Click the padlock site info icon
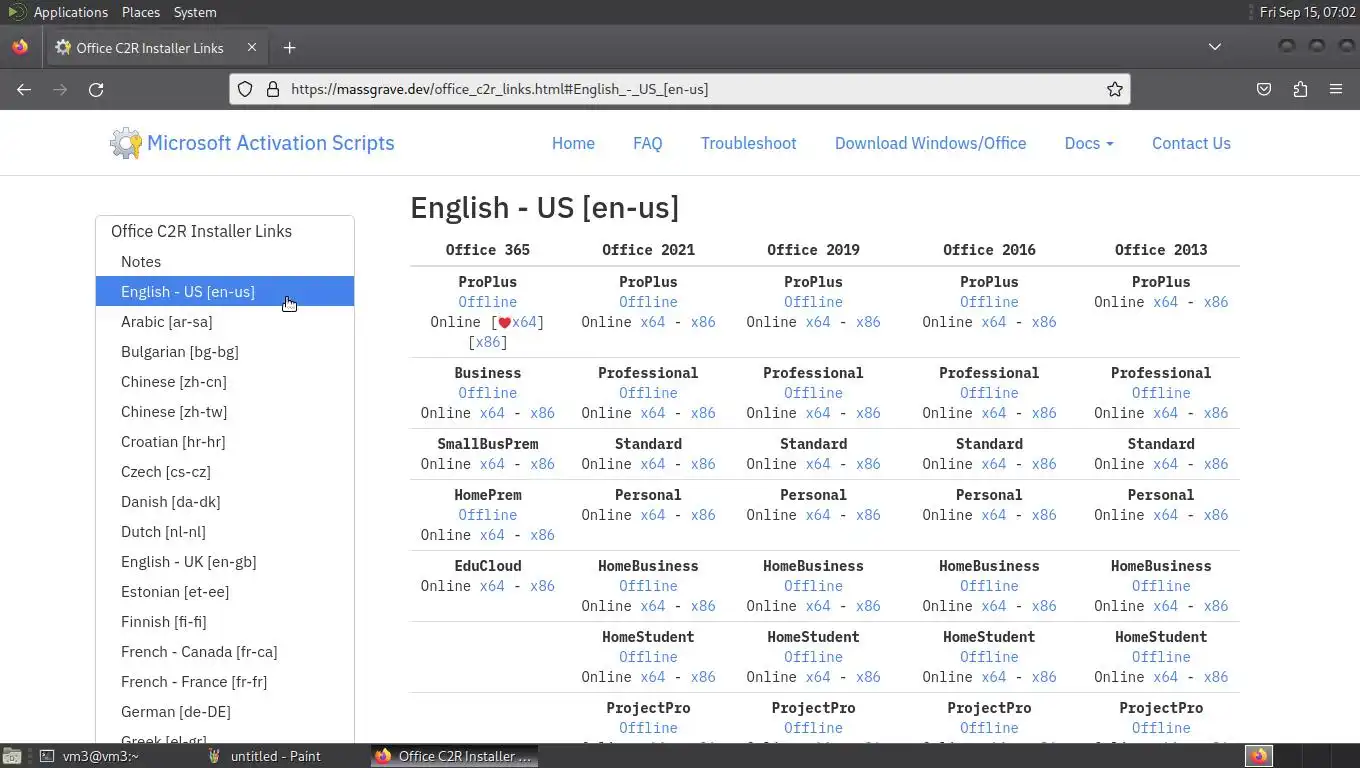 click(272, 89)
